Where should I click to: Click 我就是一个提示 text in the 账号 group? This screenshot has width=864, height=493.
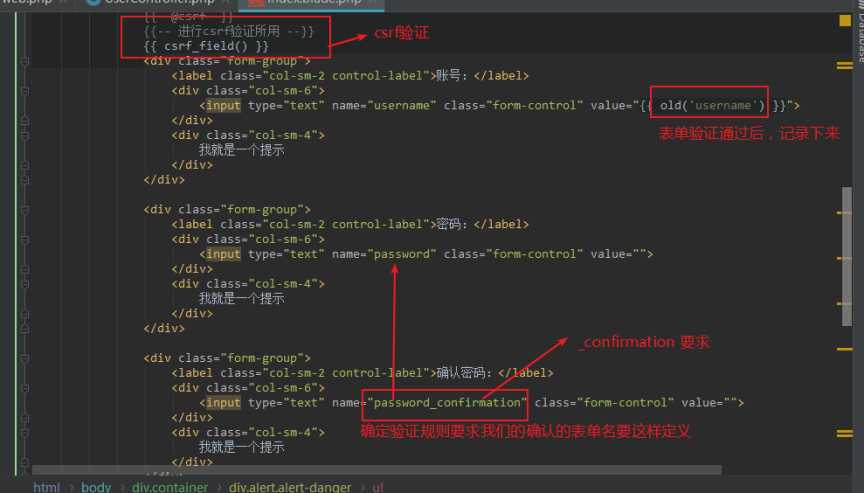[241, 150]
